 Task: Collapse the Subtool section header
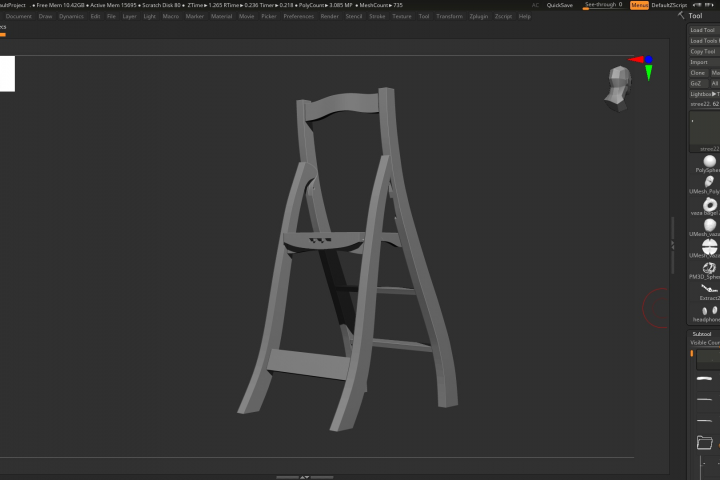click(702, 334)
